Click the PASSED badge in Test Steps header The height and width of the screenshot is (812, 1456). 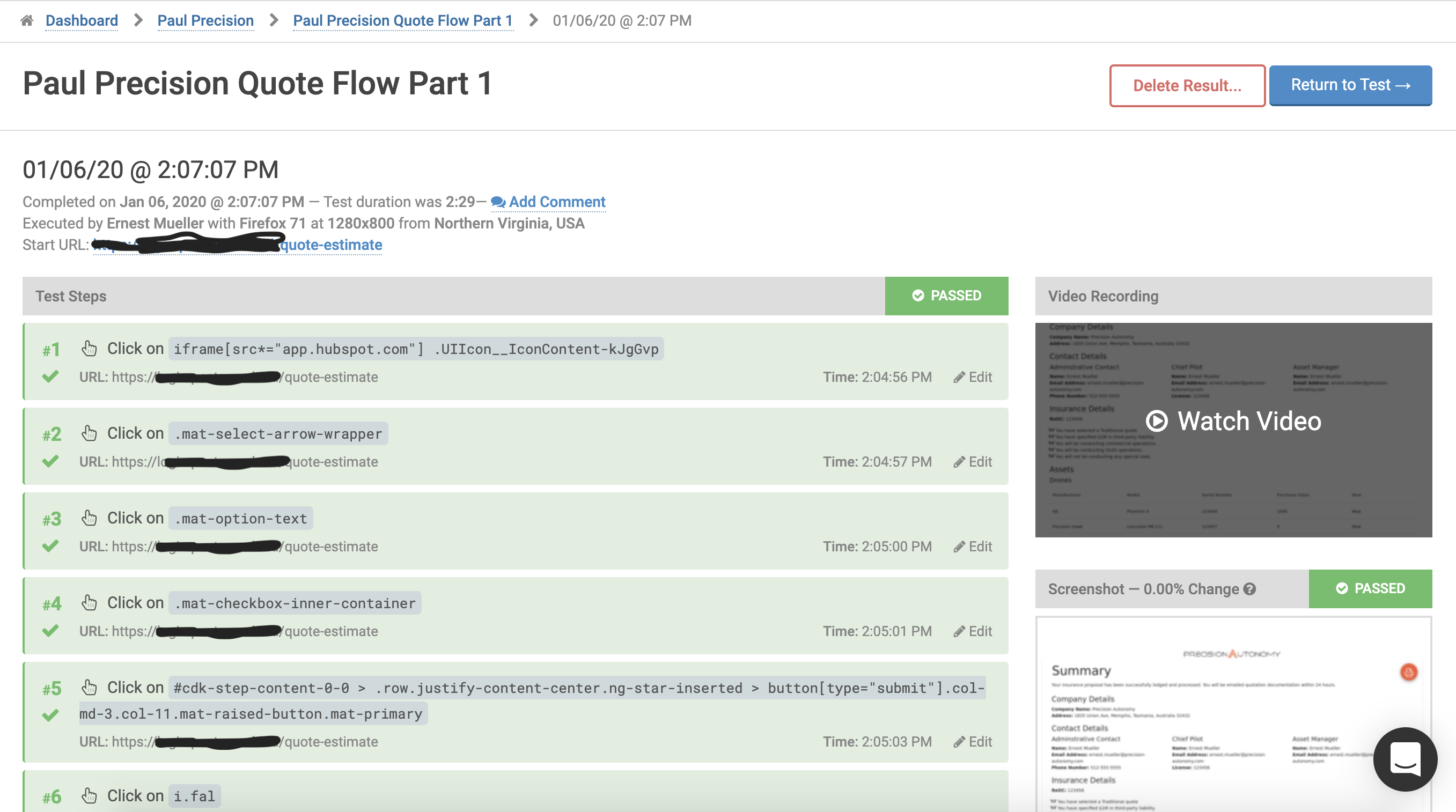(x=946, y=296)
